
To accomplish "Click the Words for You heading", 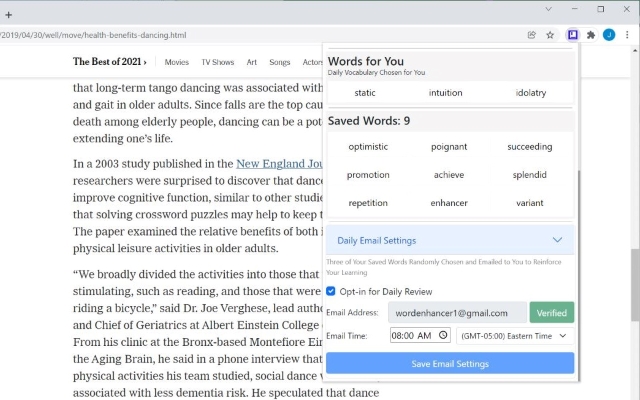I will (366, 61).
